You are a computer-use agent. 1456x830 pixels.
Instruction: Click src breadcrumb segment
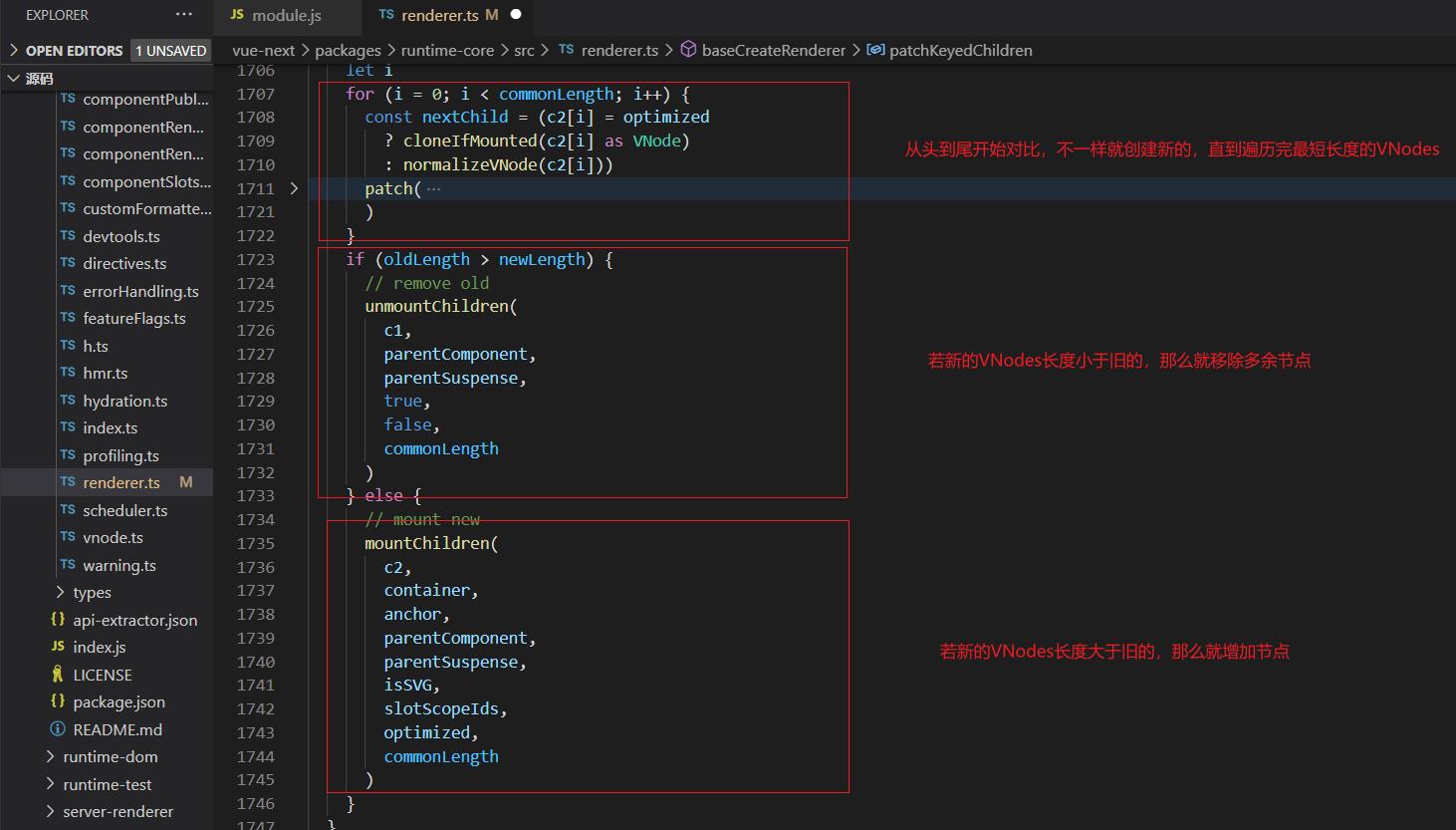click(x=524, y=50)
